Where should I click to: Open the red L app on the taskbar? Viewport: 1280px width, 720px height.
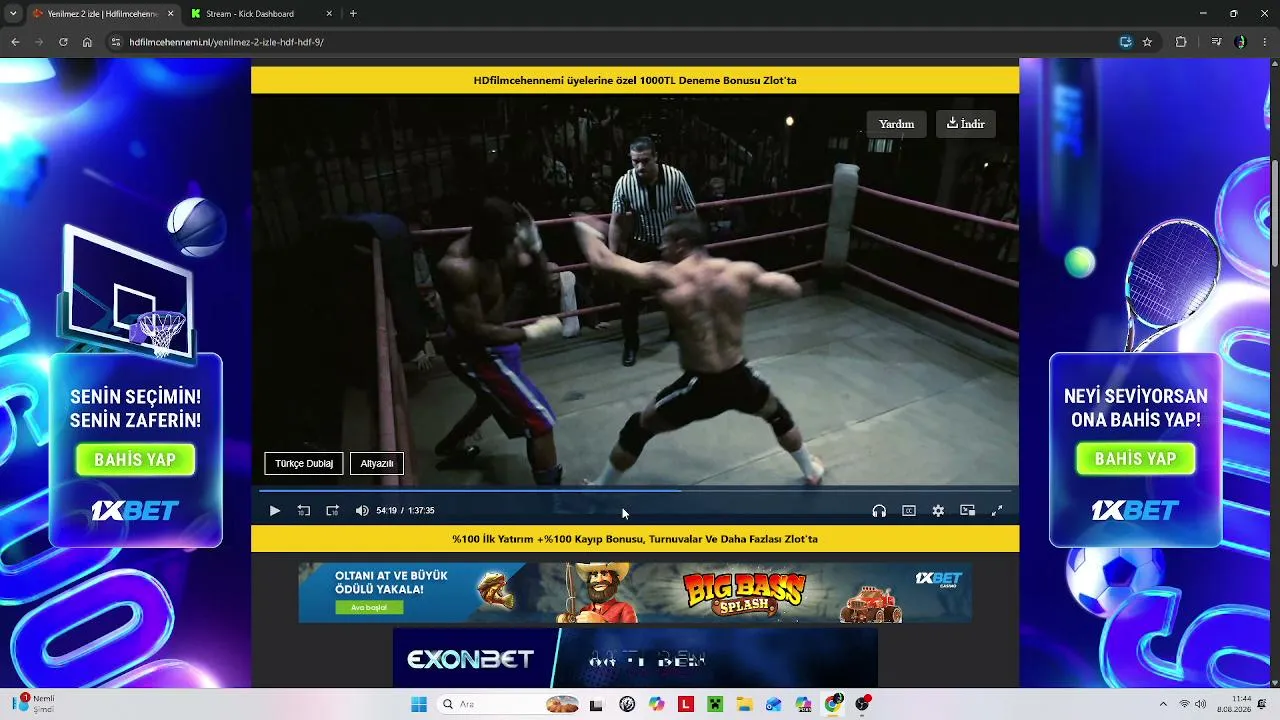point(685,704)
